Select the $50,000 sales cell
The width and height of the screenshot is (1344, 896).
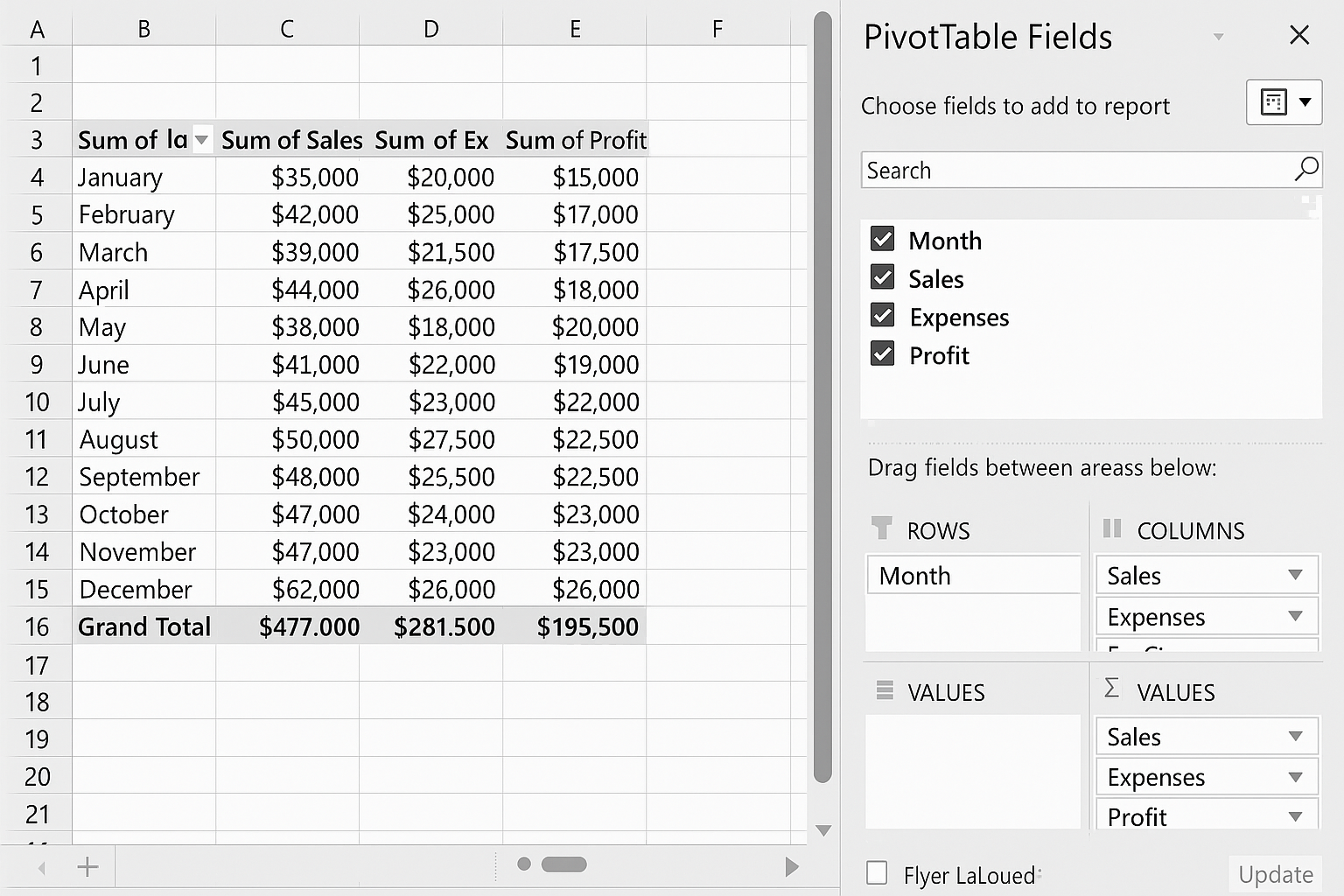288,439
